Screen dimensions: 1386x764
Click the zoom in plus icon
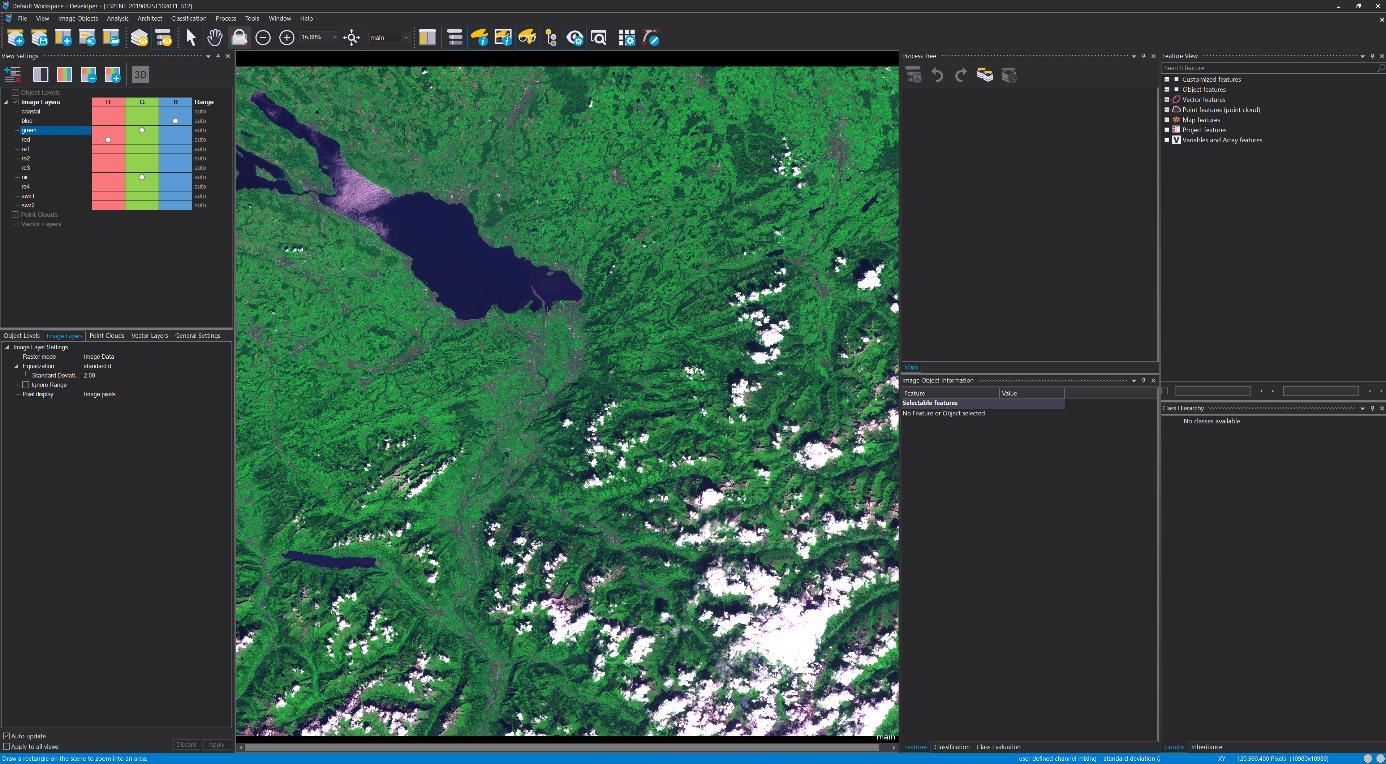click(287, 38)
